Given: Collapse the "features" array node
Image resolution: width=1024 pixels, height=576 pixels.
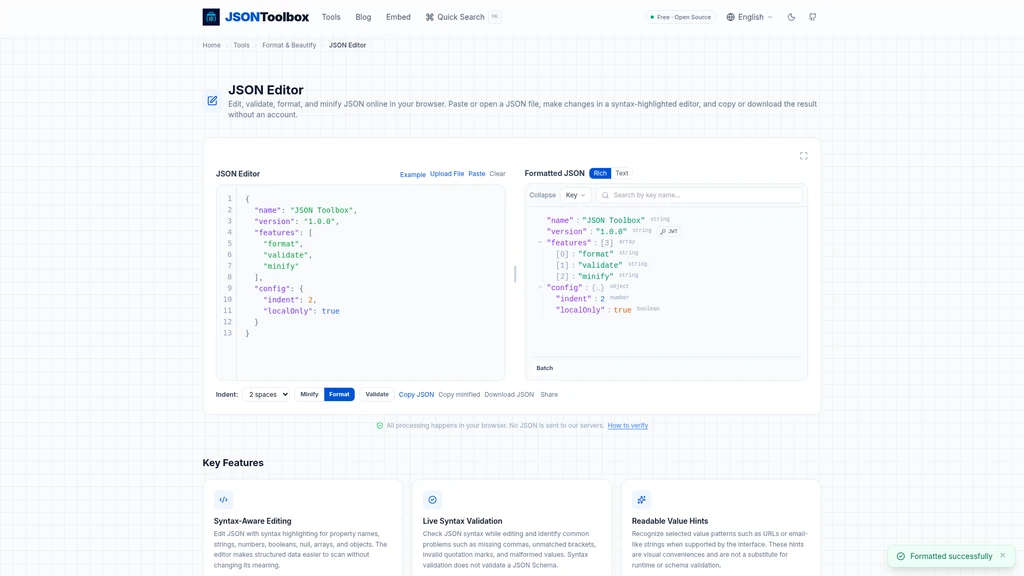Looking at the screenshot, I should tap(540, 242).
